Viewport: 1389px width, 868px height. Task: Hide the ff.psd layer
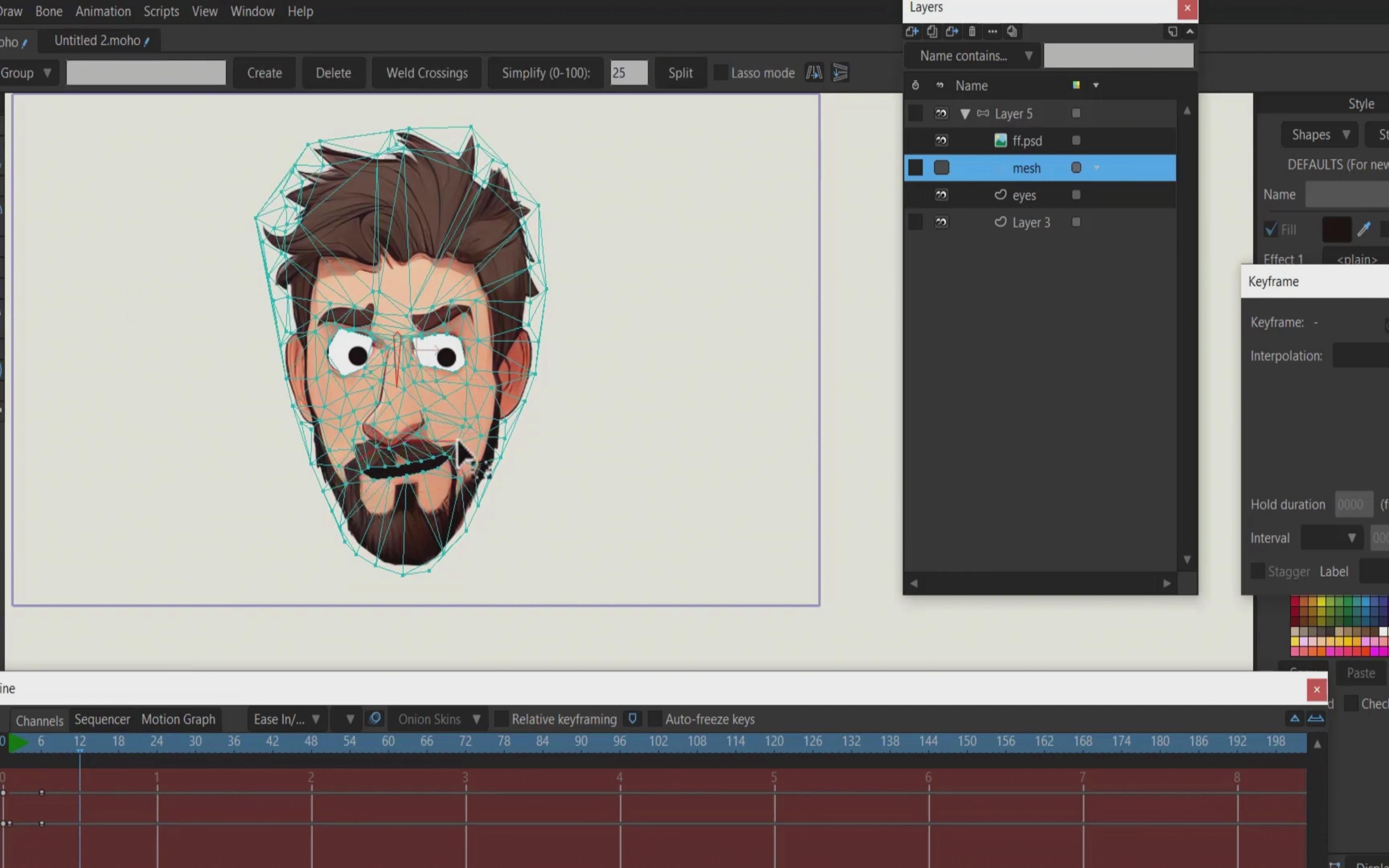[x=941, y=141]
